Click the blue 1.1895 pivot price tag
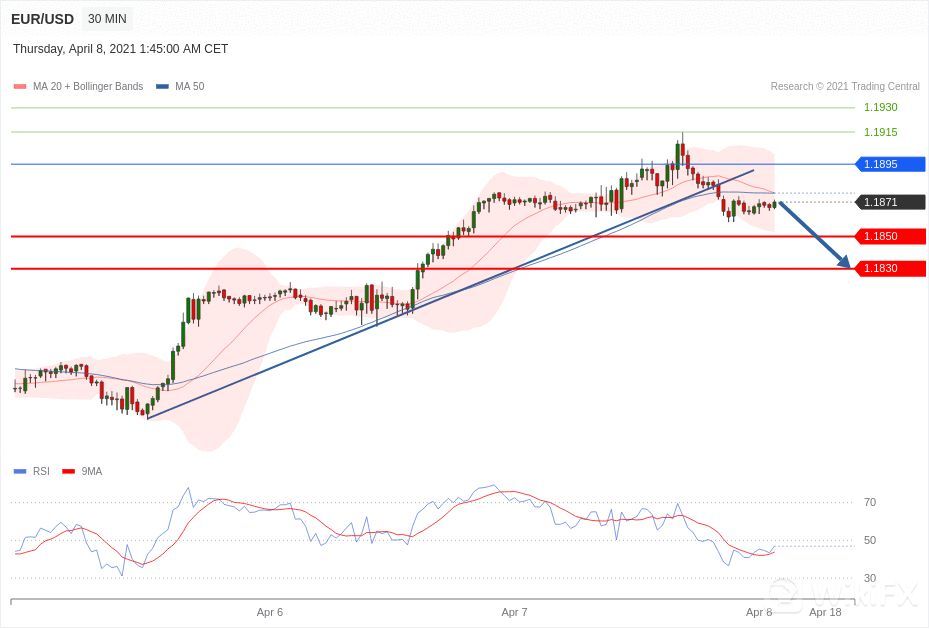This screenshot has height=629, width=929. (x=890, y=164)
